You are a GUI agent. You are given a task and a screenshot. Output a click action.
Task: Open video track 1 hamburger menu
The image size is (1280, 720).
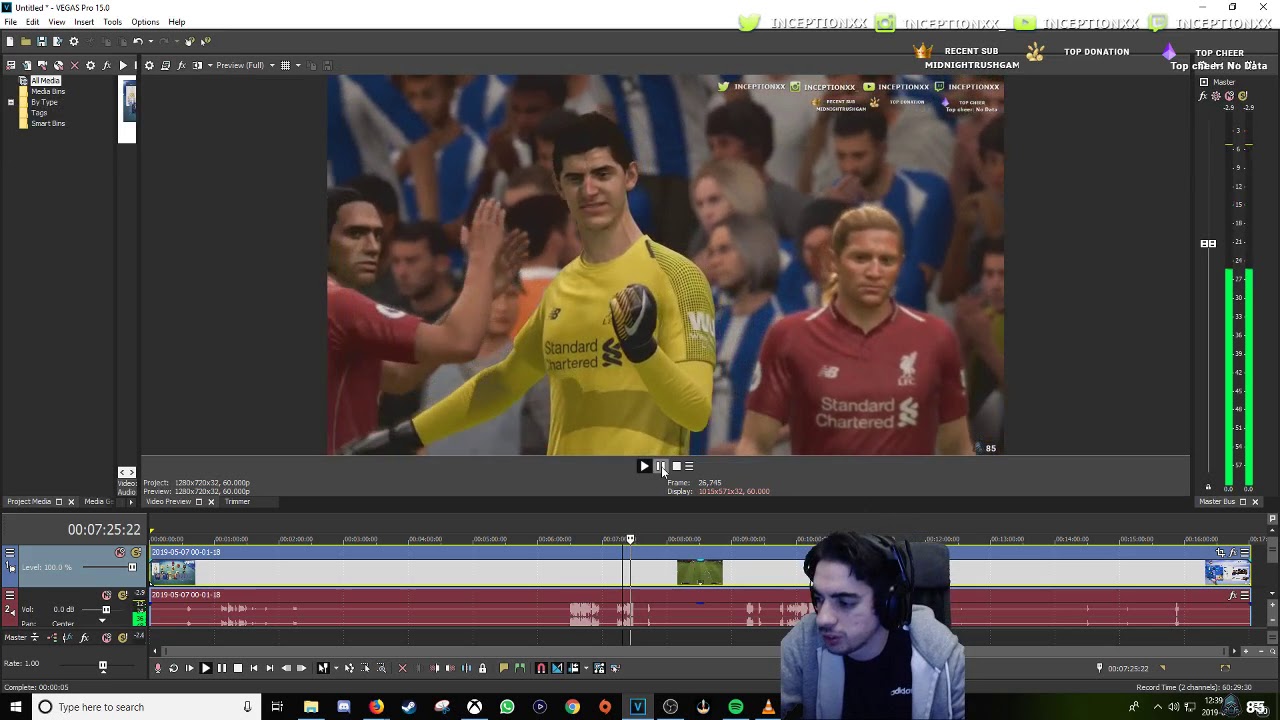(10, 552)
